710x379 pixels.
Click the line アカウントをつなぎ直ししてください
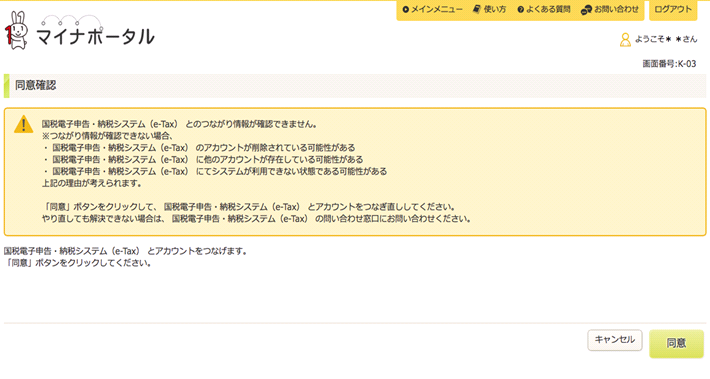coord(249,207)
